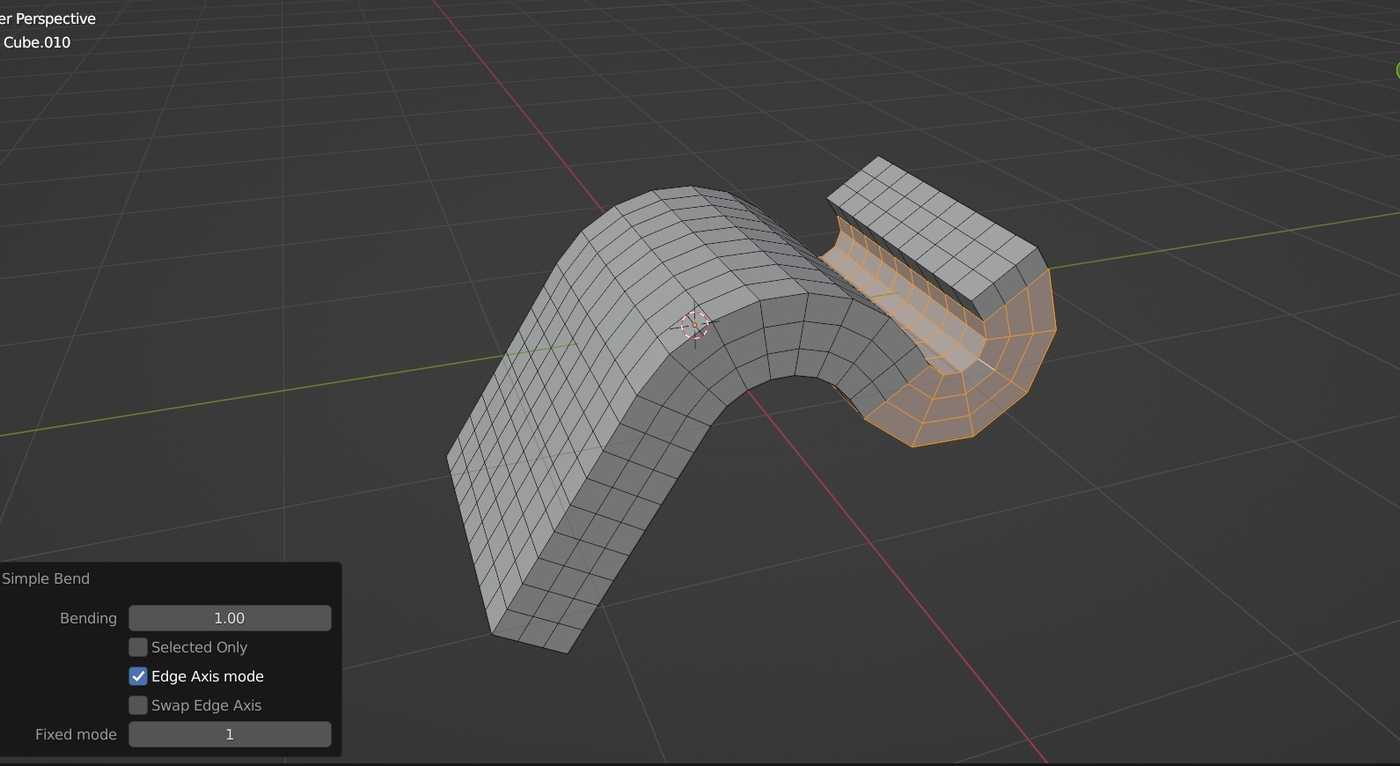Click the Bending value field

point(229,618)
